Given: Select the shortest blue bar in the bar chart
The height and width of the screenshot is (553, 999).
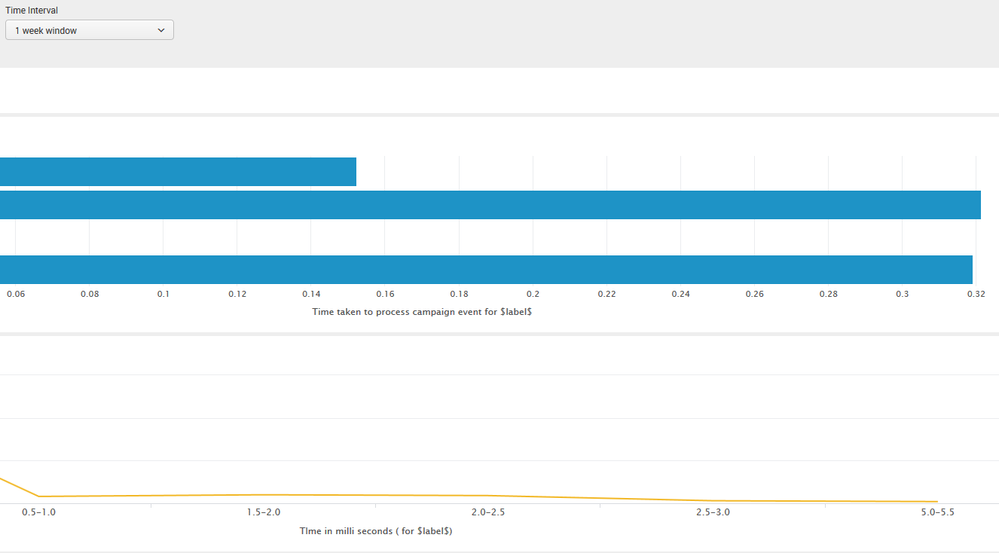Looking at the screenshot, I should pyautogui.click(x=178, y=172).
